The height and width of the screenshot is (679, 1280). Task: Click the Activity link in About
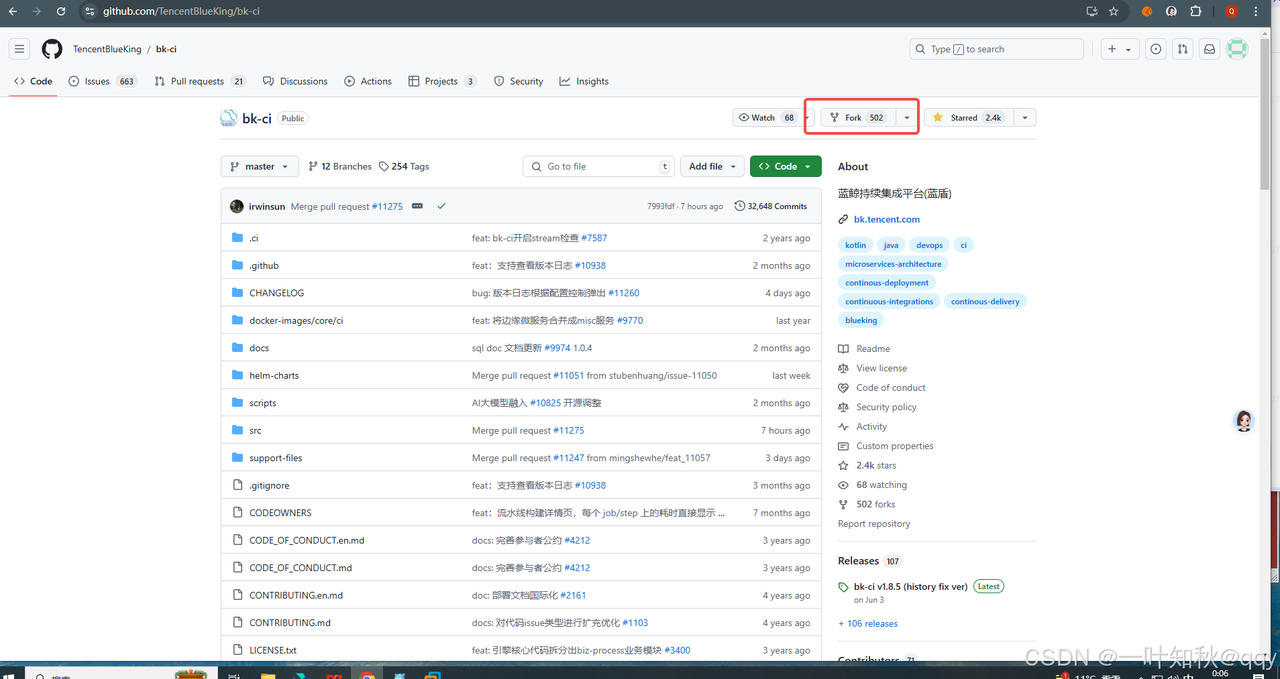871,427
